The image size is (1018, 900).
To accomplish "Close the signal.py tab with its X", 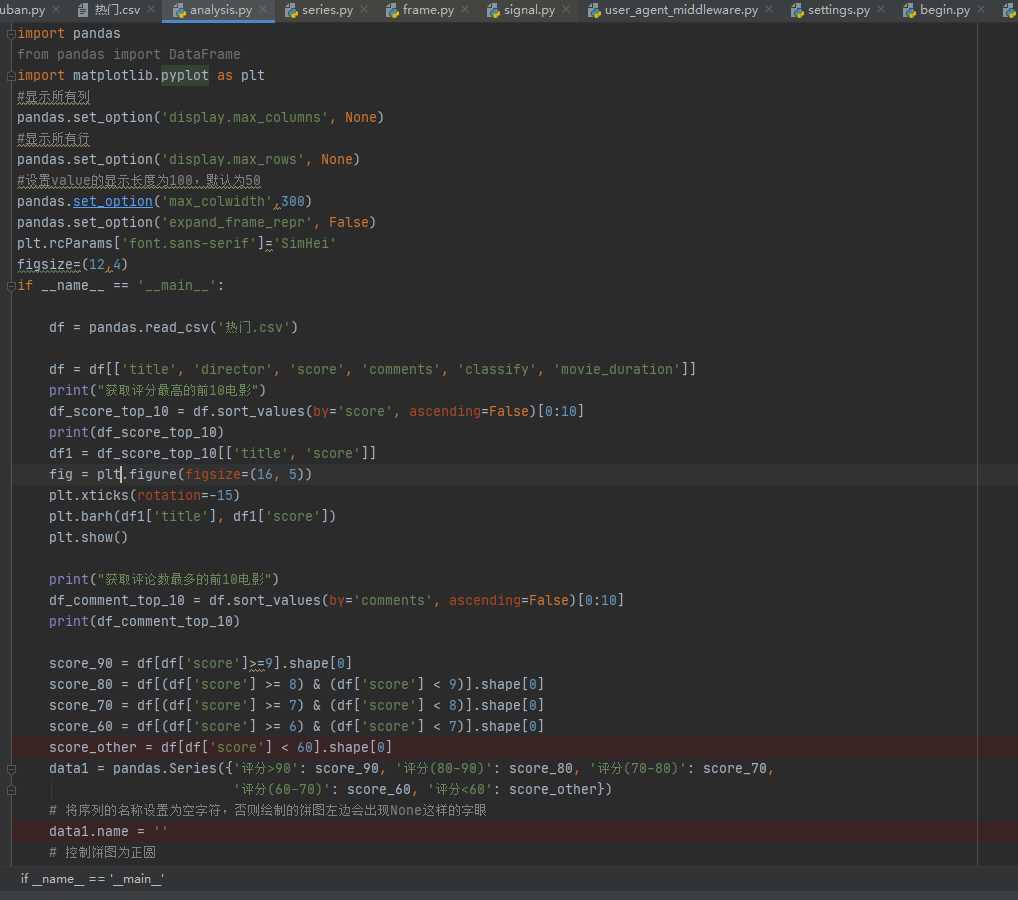I will (x=567, y=11).
